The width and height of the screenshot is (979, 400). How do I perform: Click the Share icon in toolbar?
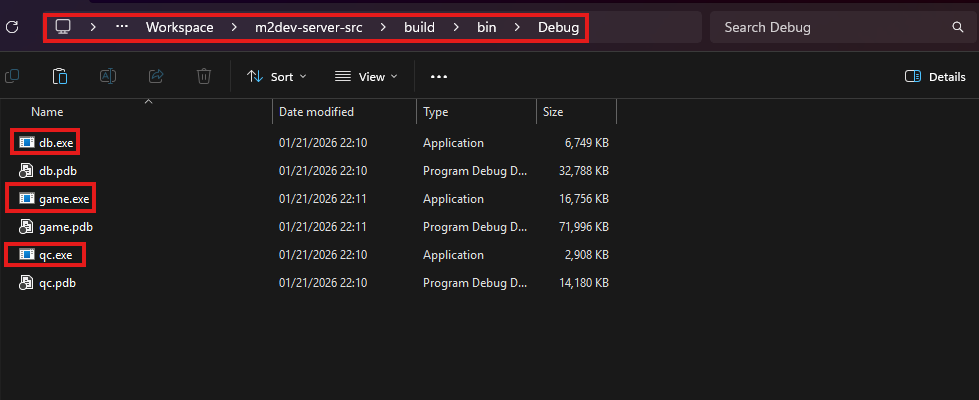156,76
